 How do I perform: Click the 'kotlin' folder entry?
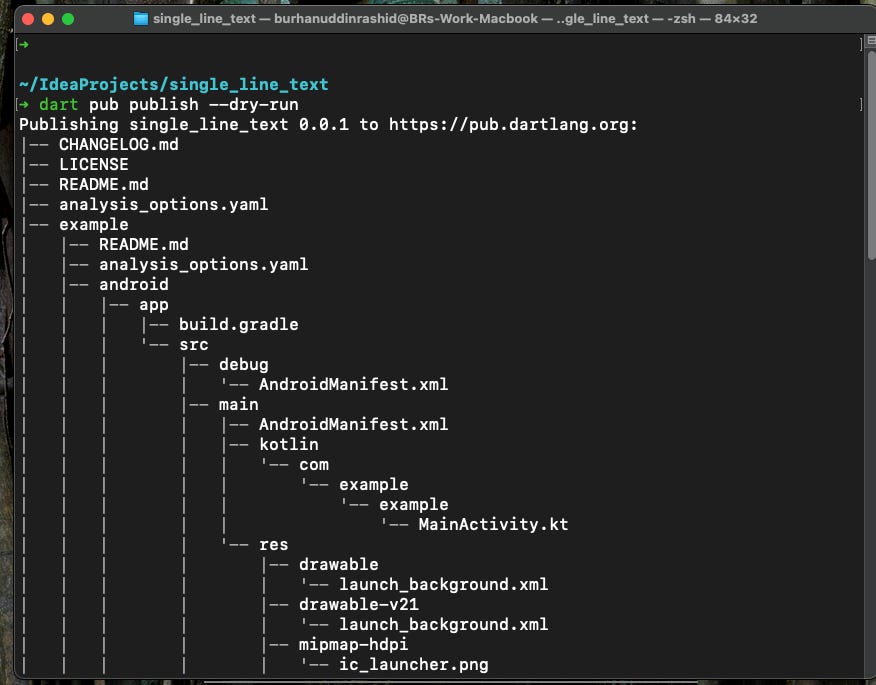pyautogui.click(x=289, y=445)
